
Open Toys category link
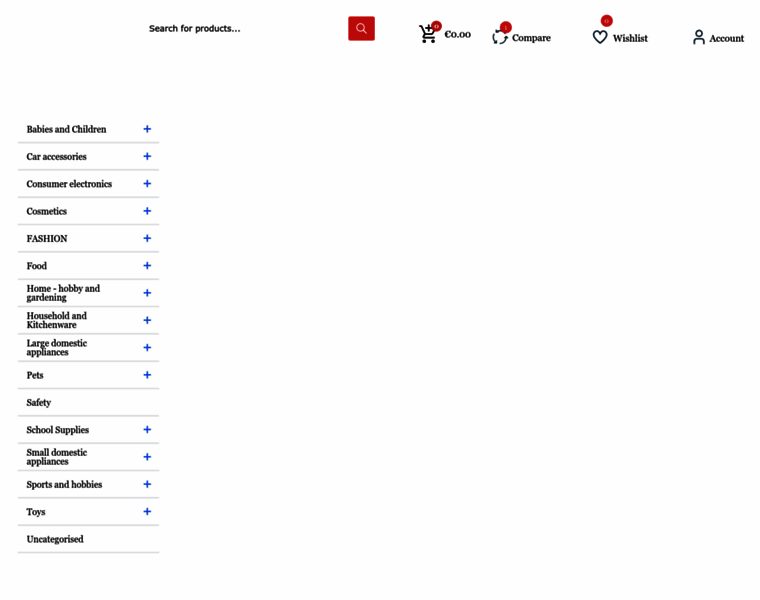coord(36,512)
